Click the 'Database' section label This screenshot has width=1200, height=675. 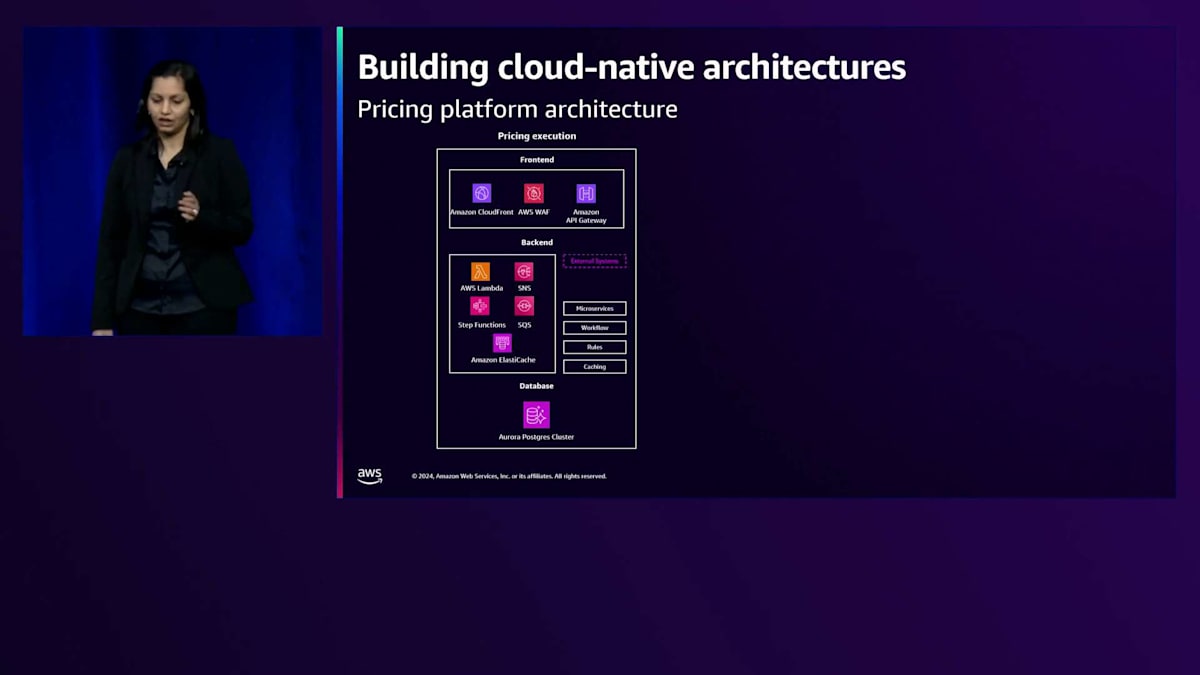tap(536, 386)
